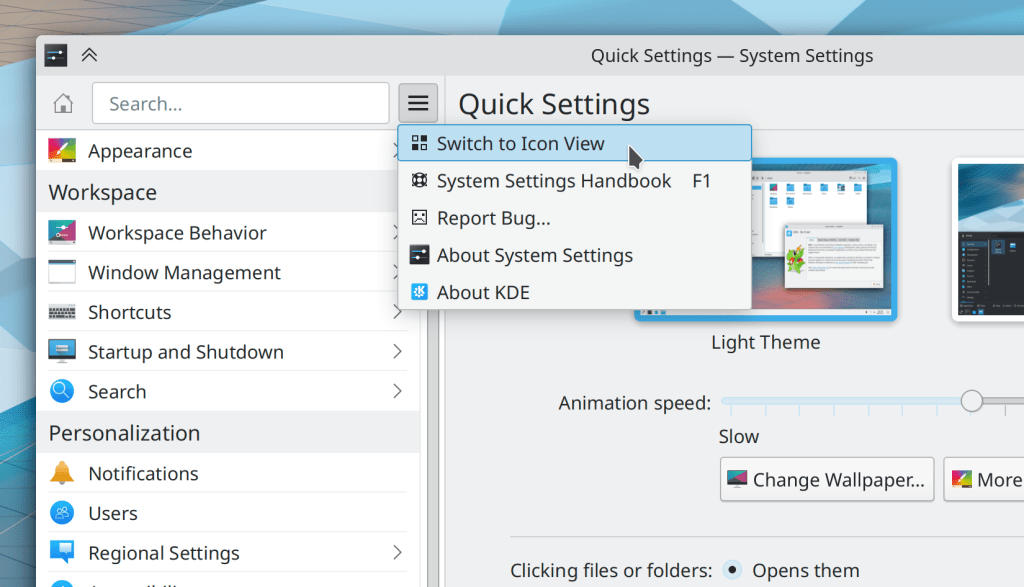Screen dimensions: 1024x587
Task: Click the Home icon beside search
Action: point(63,104)
